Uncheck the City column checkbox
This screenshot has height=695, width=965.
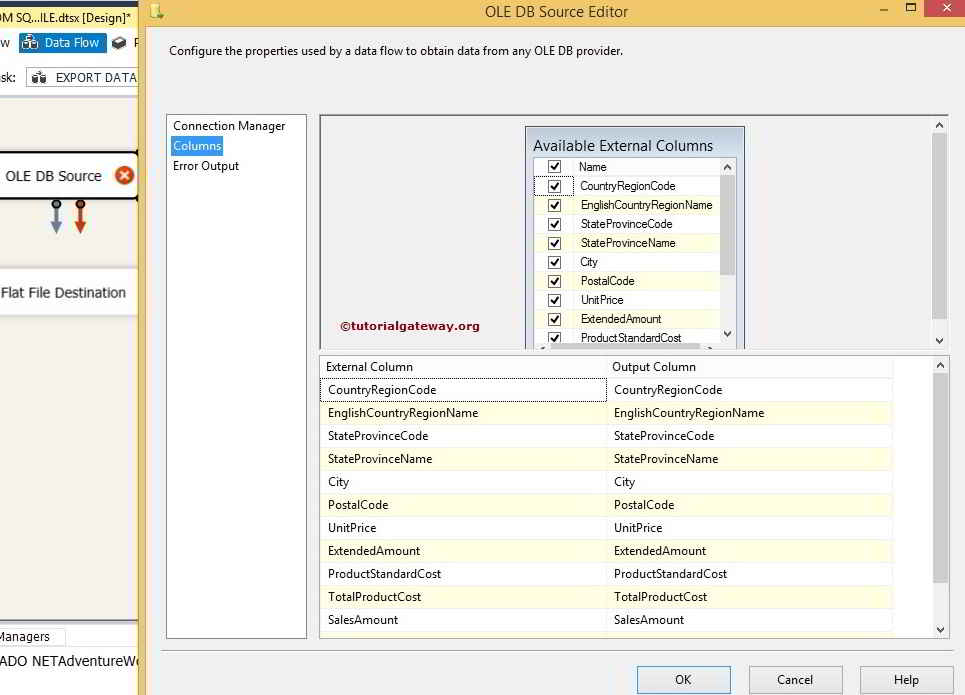pos(554,262)
